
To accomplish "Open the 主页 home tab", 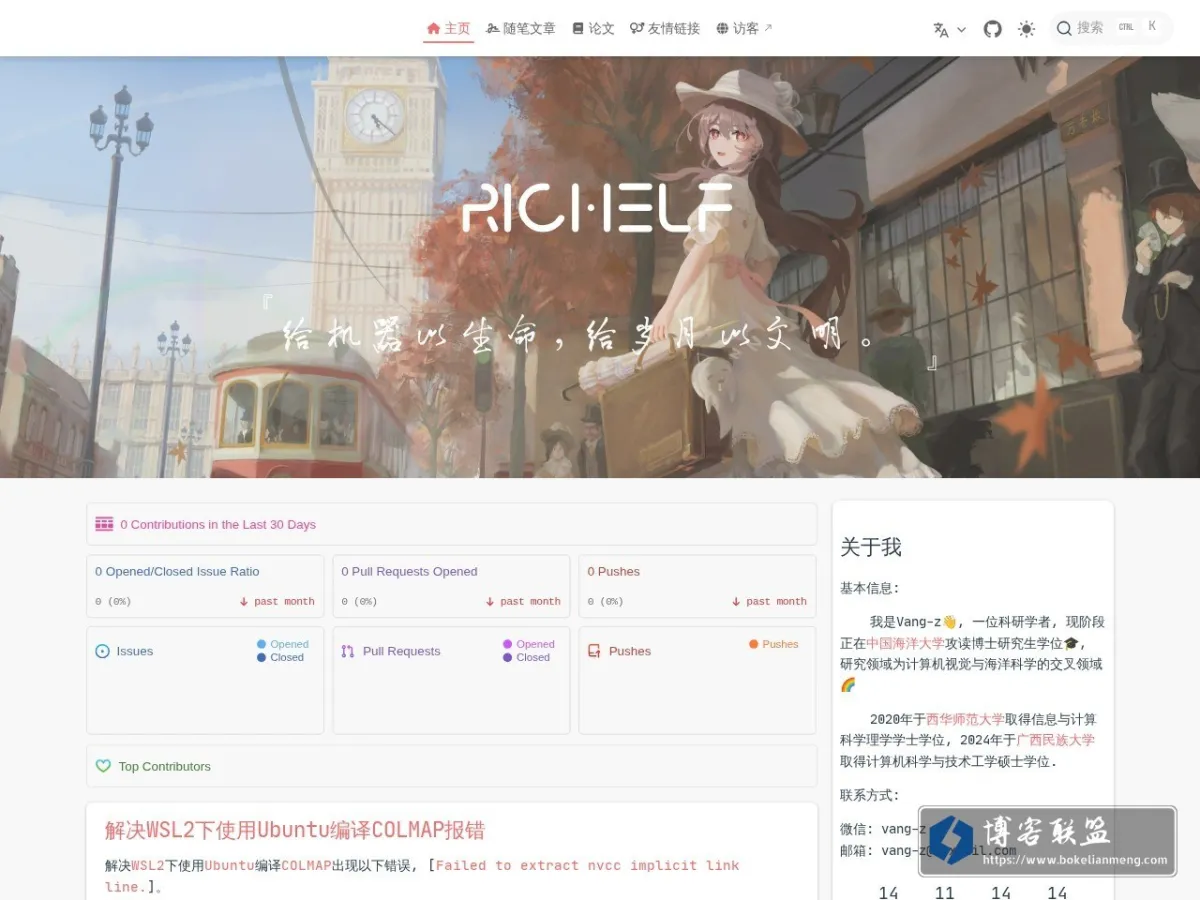I will 448,29.
